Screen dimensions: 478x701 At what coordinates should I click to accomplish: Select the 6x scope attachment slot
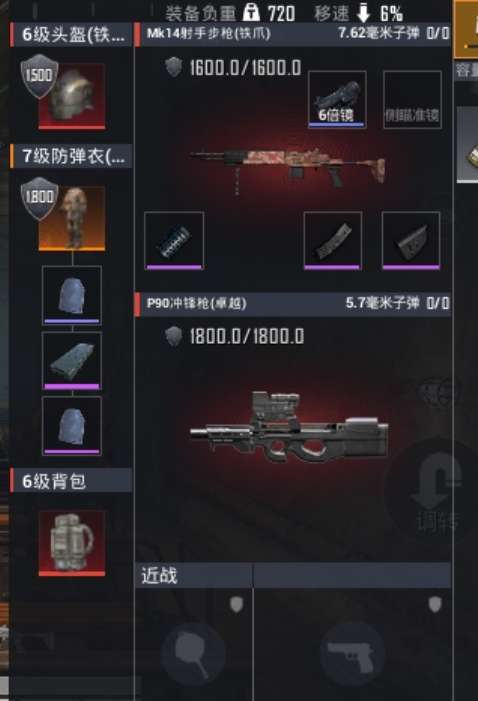tap(337, 99)
